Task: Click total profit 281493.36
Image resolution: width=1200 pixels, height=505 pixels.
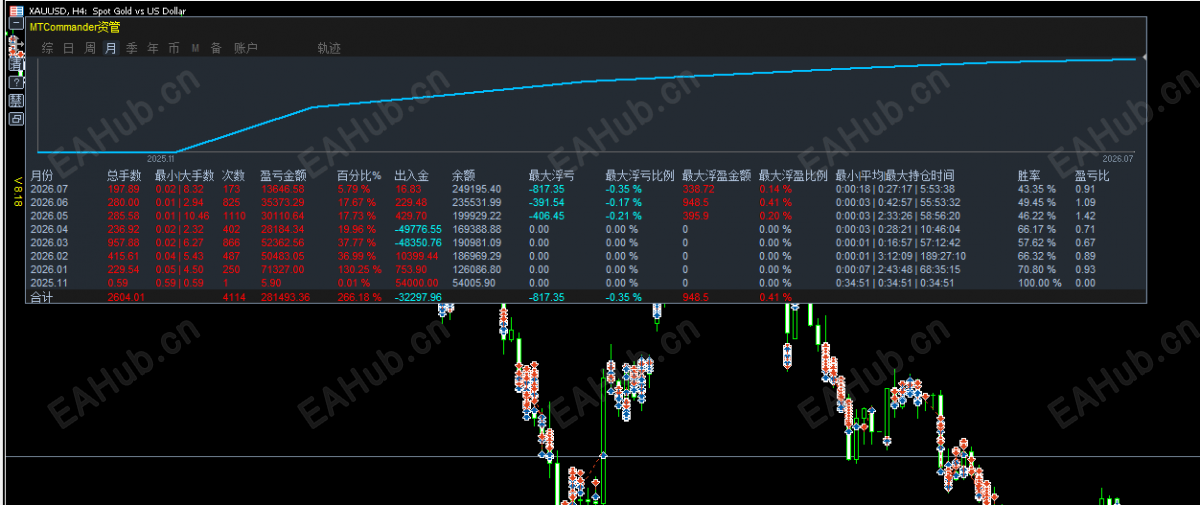Action: click(284, 297)
